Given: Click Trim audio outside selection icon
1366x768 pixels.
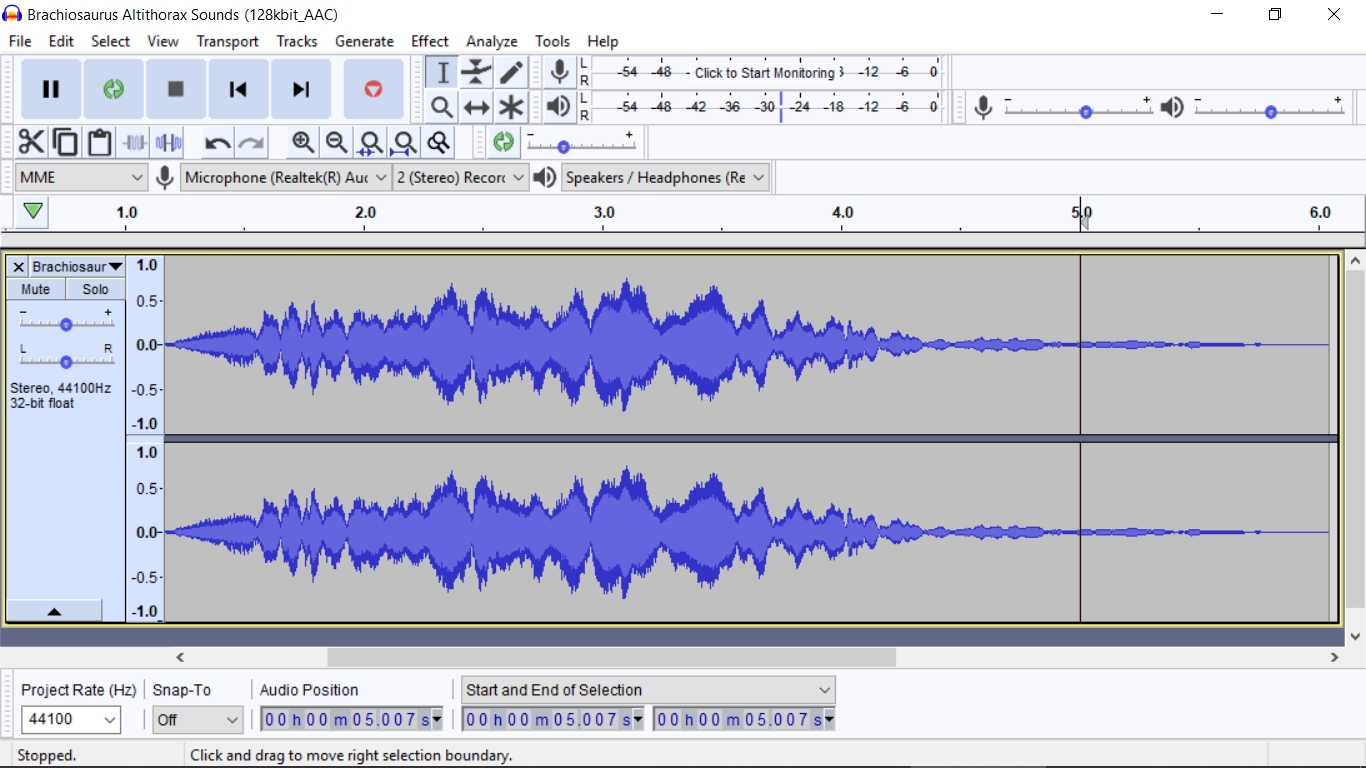Looking at the screenshot, I should [134, 143].
